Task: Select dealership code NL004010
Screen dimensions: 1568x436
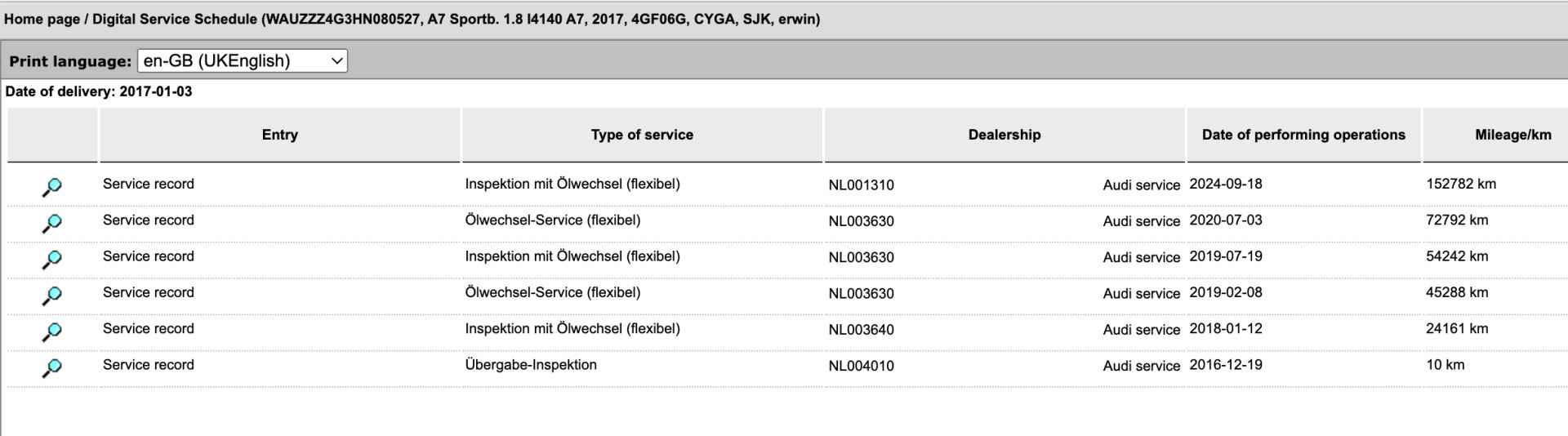Action: tap(861, 366)
